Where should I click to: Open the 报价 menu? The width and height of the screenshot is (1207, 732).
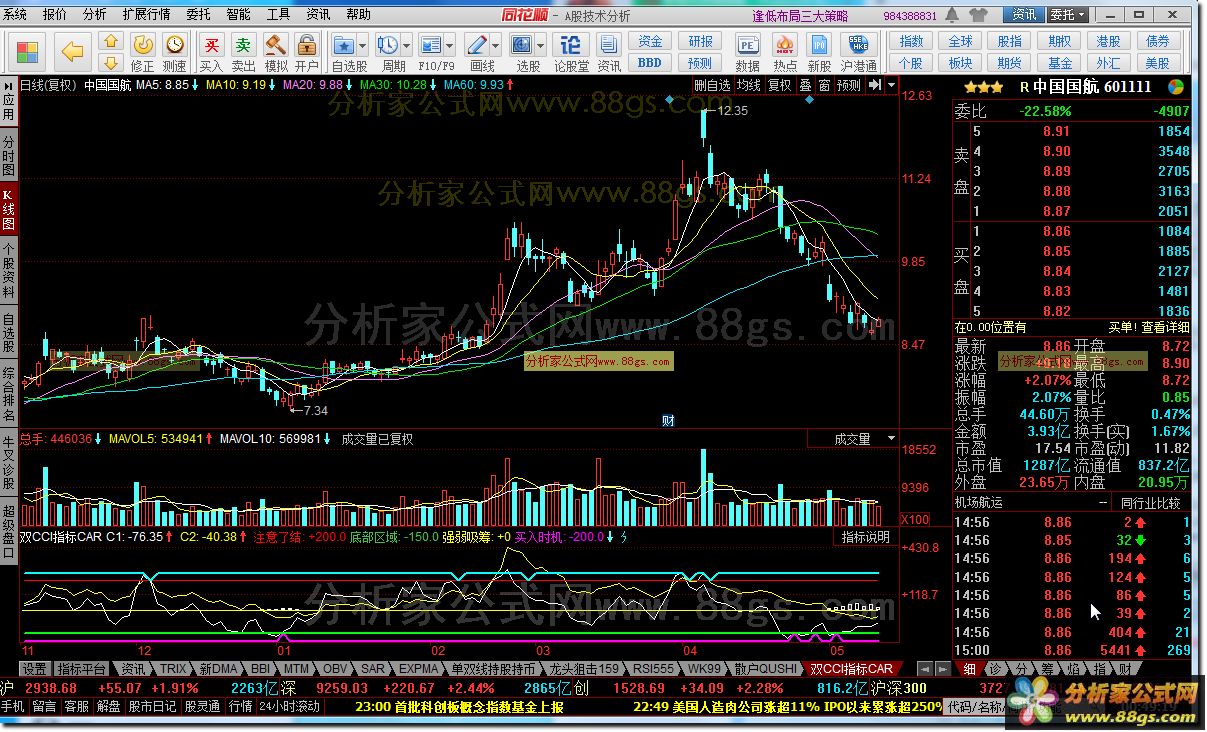click(55, 15)
